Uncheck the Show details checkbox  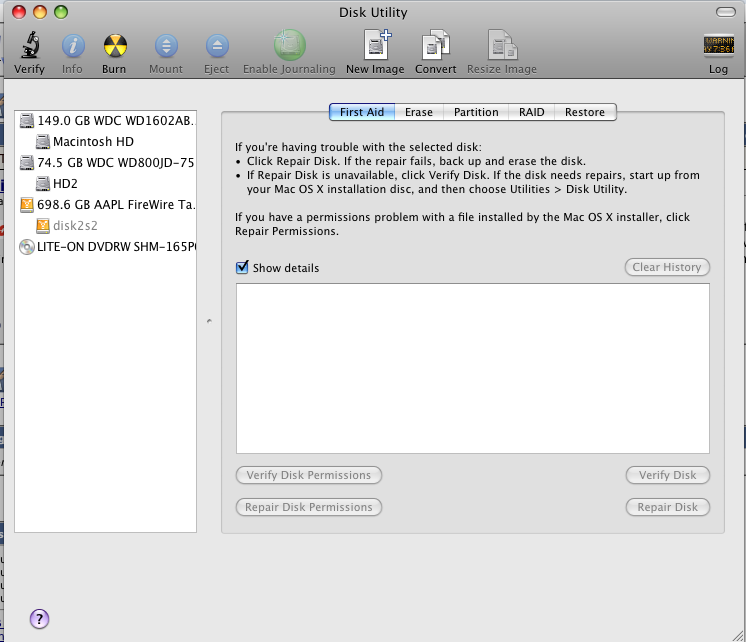point(242,267)
